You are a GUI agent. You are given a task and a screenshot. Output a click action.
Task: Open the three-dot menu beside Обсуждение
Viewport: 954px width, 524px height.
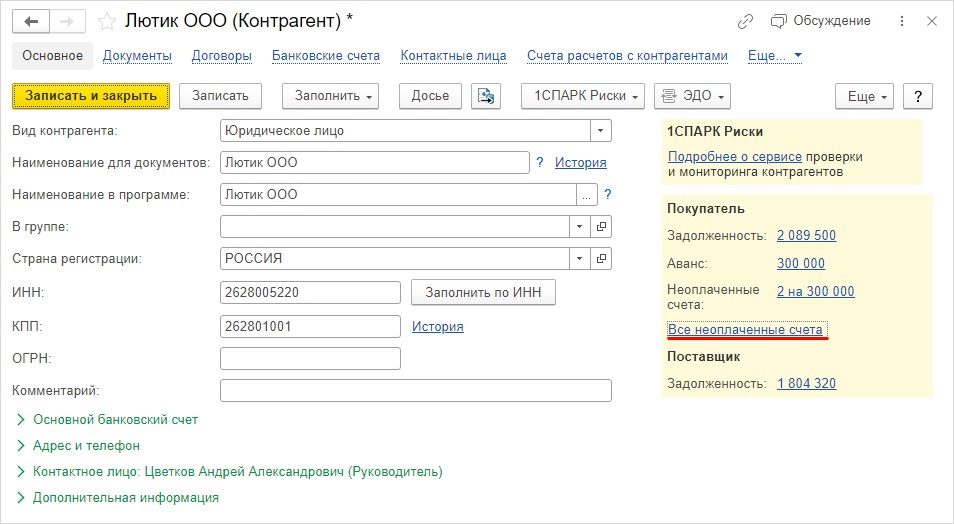click(x=902, y=21)
